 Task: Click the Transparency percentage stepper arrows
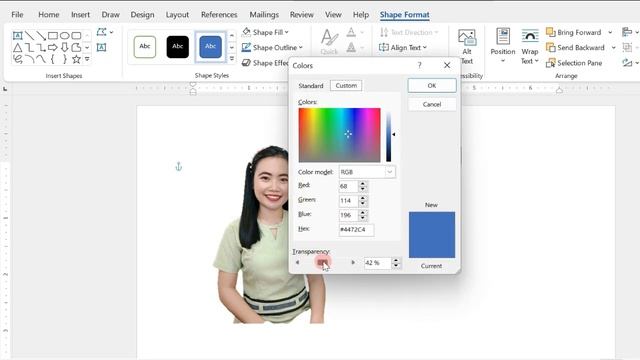click(x=396, y=263)
